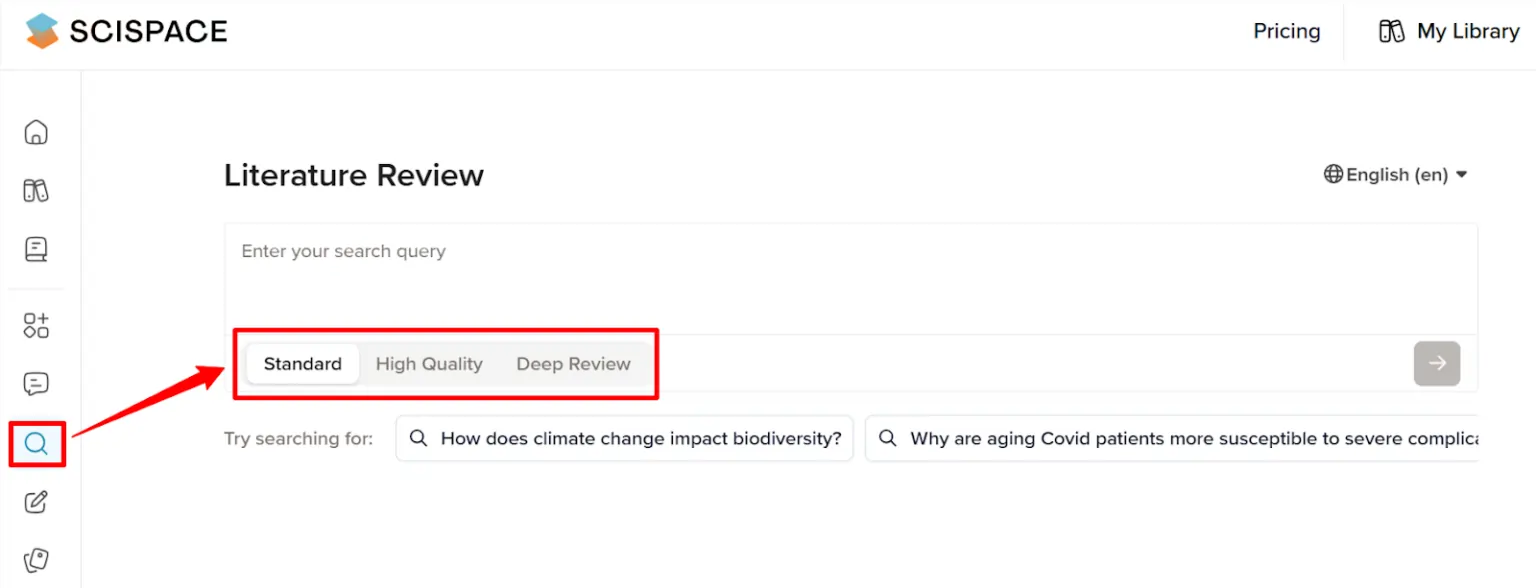Open the Library books icon in the sidebar
Screen dimensions: 1536x588
[x=36, y=190]
